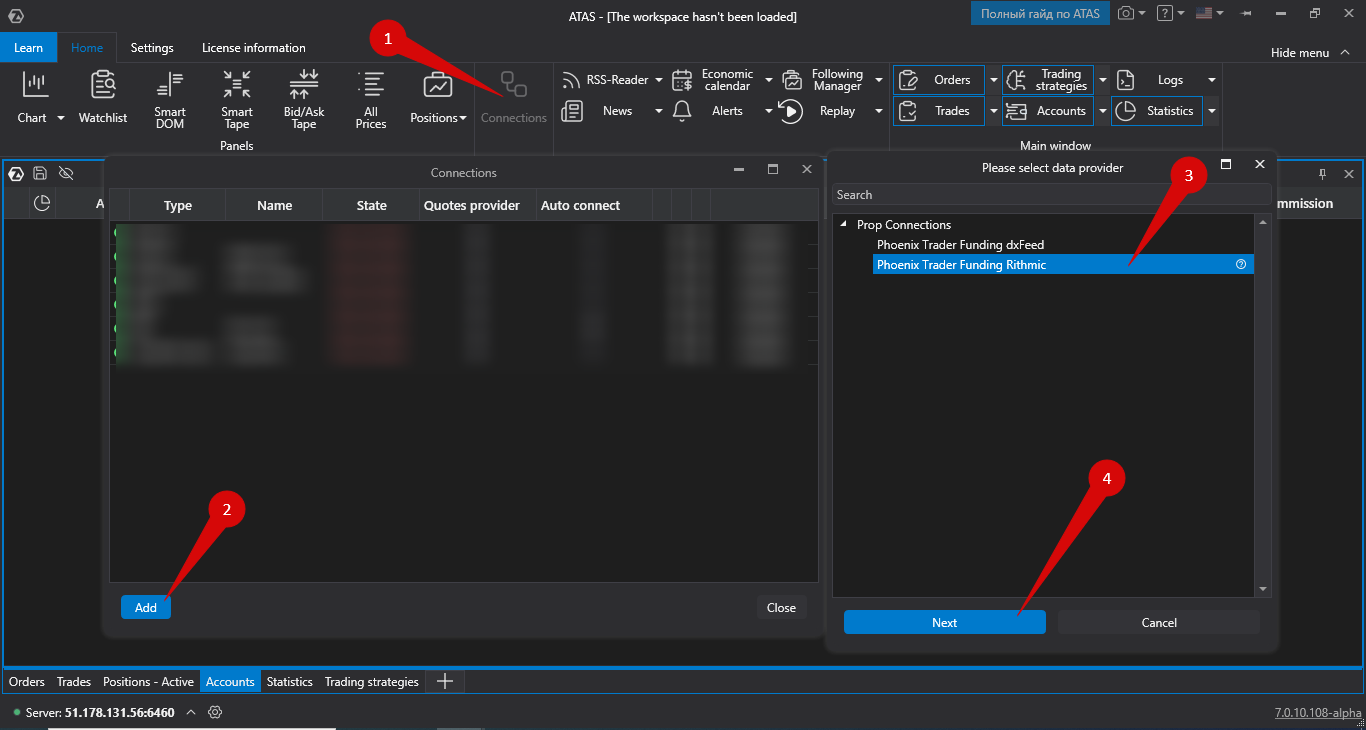The width and height of the screenshot is (1366, 730).
Task: Expand the Economic calendar dropdown arrow
Action: click(769, 80)
